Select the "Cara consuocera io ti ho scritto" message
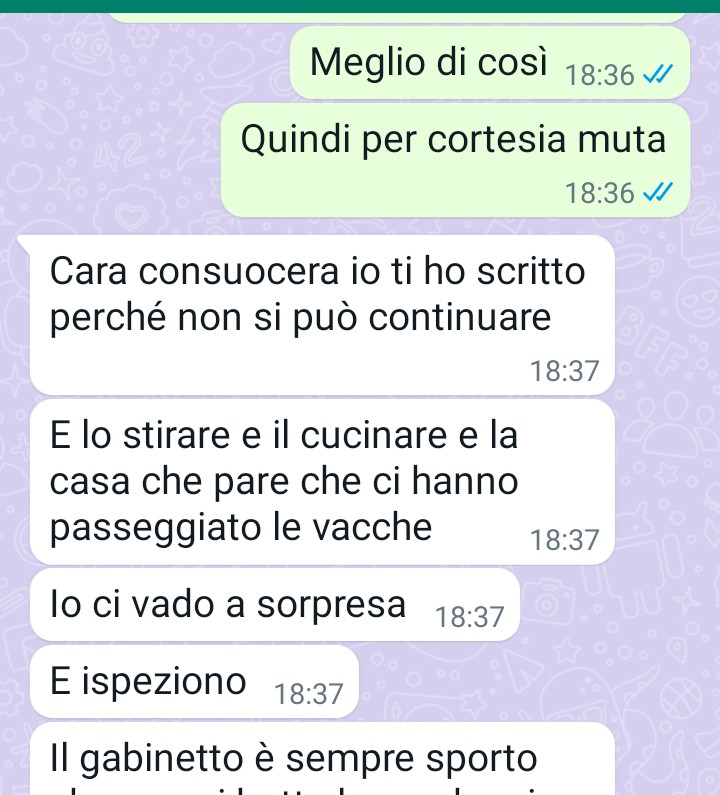This screenshot has width=720, height=795. coord(322,315)
